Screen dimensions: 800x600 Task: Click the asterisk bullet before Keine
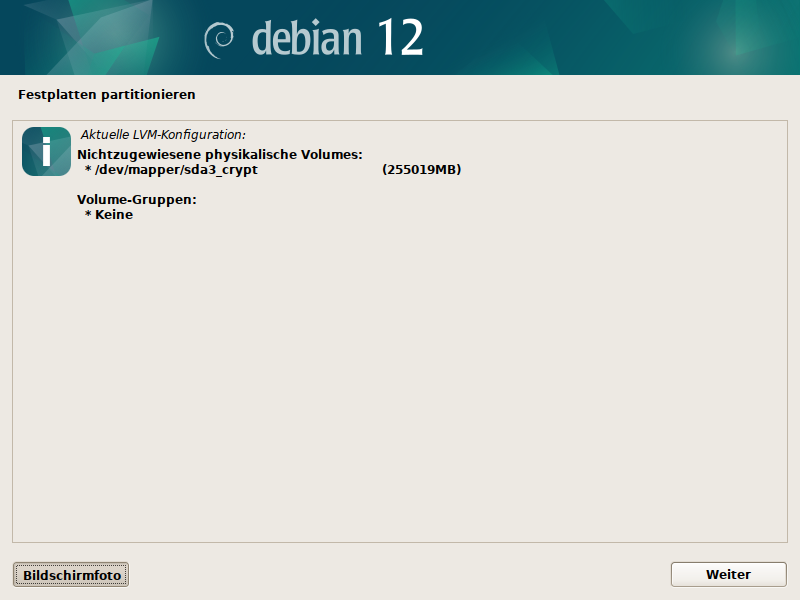pos(88,215)
